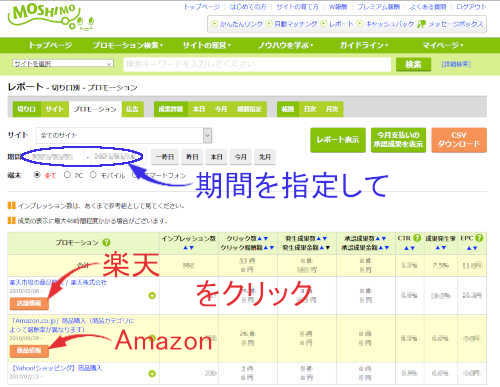The image size is (500, 387).
Task: Click the レポート表示 button
Action: tap(338, 140)
